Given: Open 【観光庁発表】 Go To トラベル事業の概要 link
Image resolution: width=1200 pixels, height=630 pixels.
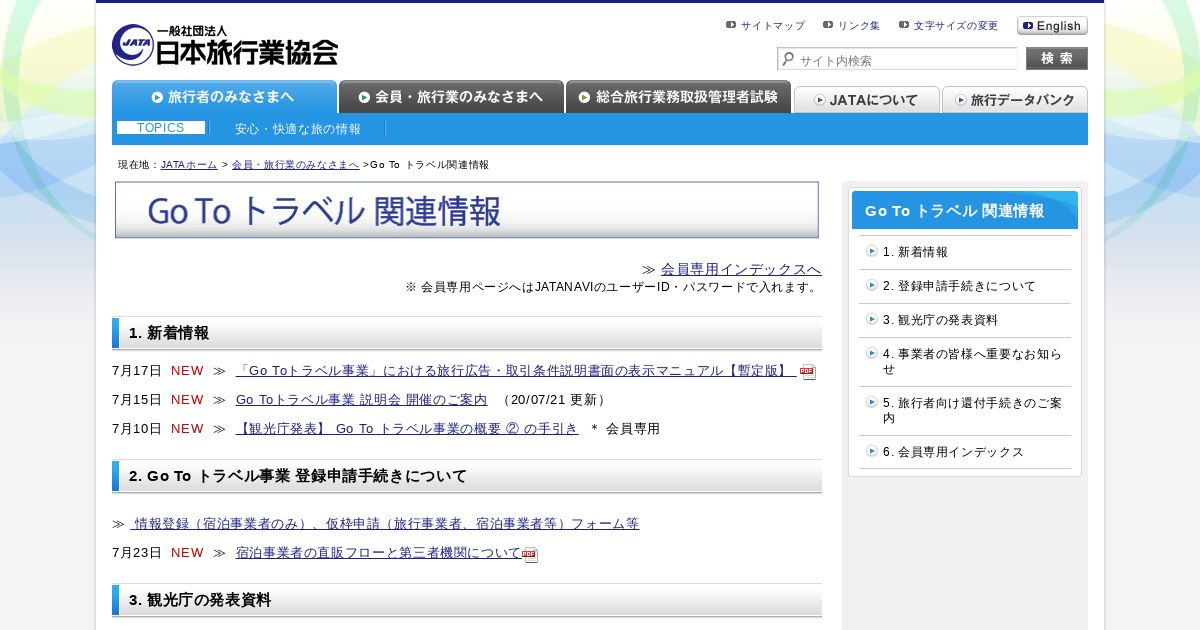Looking at the screenshot, I should tap(407, 429).
